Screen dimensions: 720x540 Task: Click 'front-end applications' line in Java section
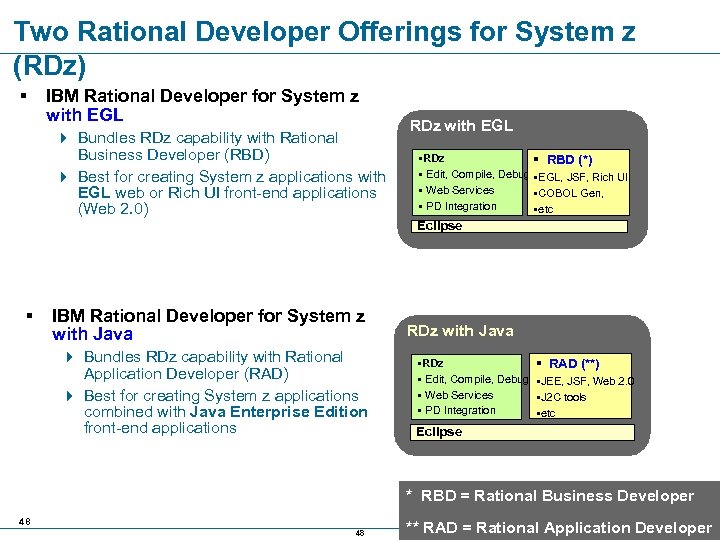tap(160, 428)
